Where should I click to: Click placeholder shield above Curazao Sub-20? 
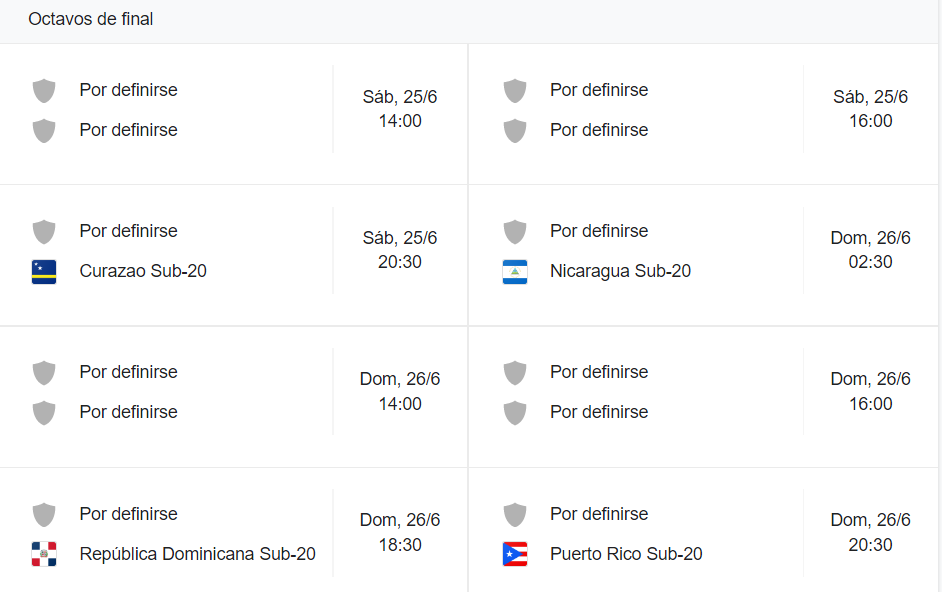44,232
